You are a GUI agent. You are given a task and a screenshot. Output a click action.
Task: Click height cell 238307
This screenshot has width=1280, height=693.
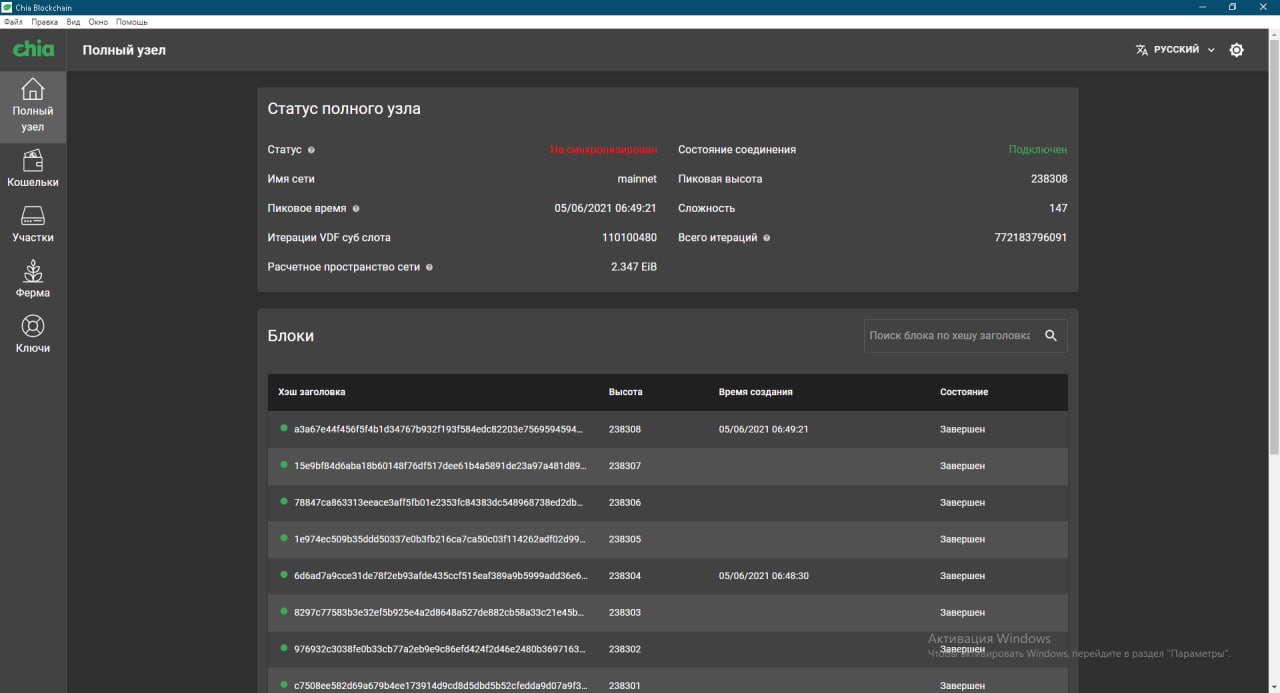click(x=625, y=466)
